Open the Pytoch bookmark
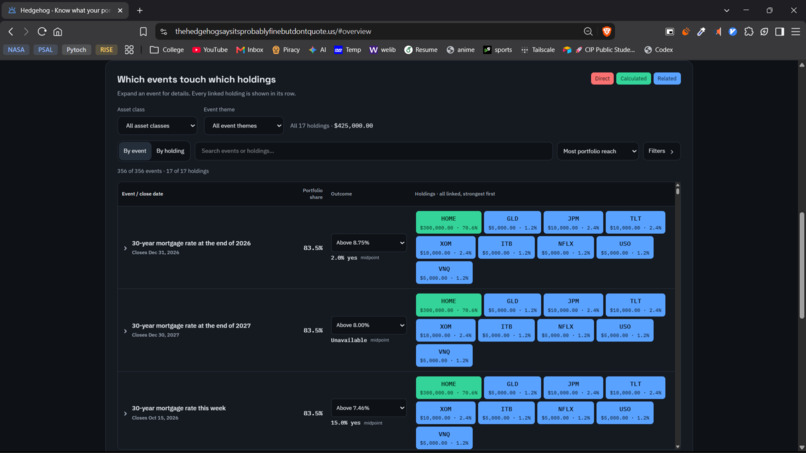806x453 pixels. 76,50
